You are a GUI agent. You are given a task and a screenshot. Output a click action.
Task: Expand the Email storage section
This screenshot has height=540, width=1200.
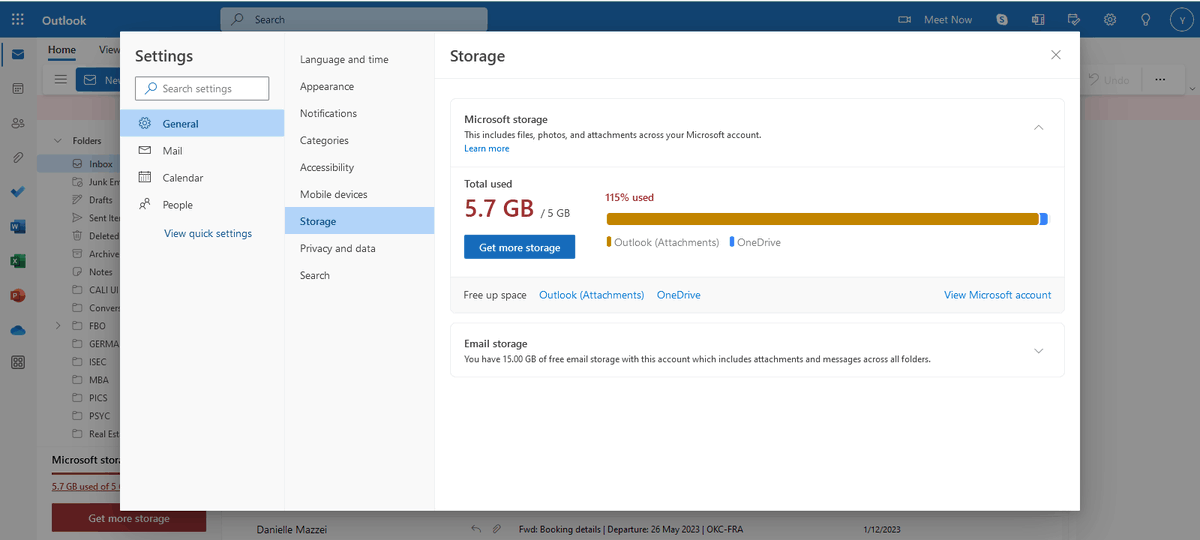[x=1038, y=351]
